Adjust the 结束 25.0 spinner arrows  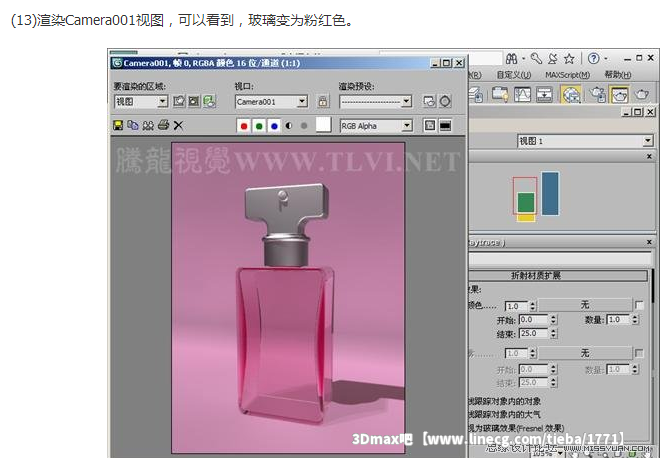pos(553,334)
